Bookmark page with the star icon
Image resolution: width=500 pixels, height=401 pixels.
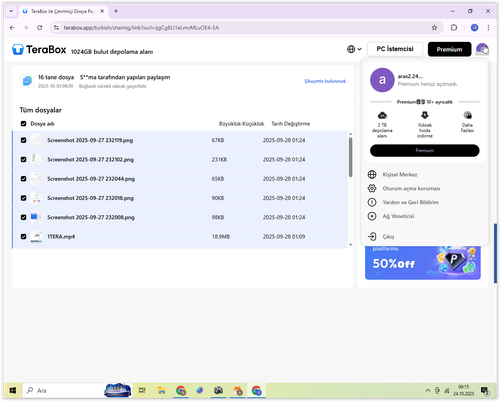click(x=434, y=28)
